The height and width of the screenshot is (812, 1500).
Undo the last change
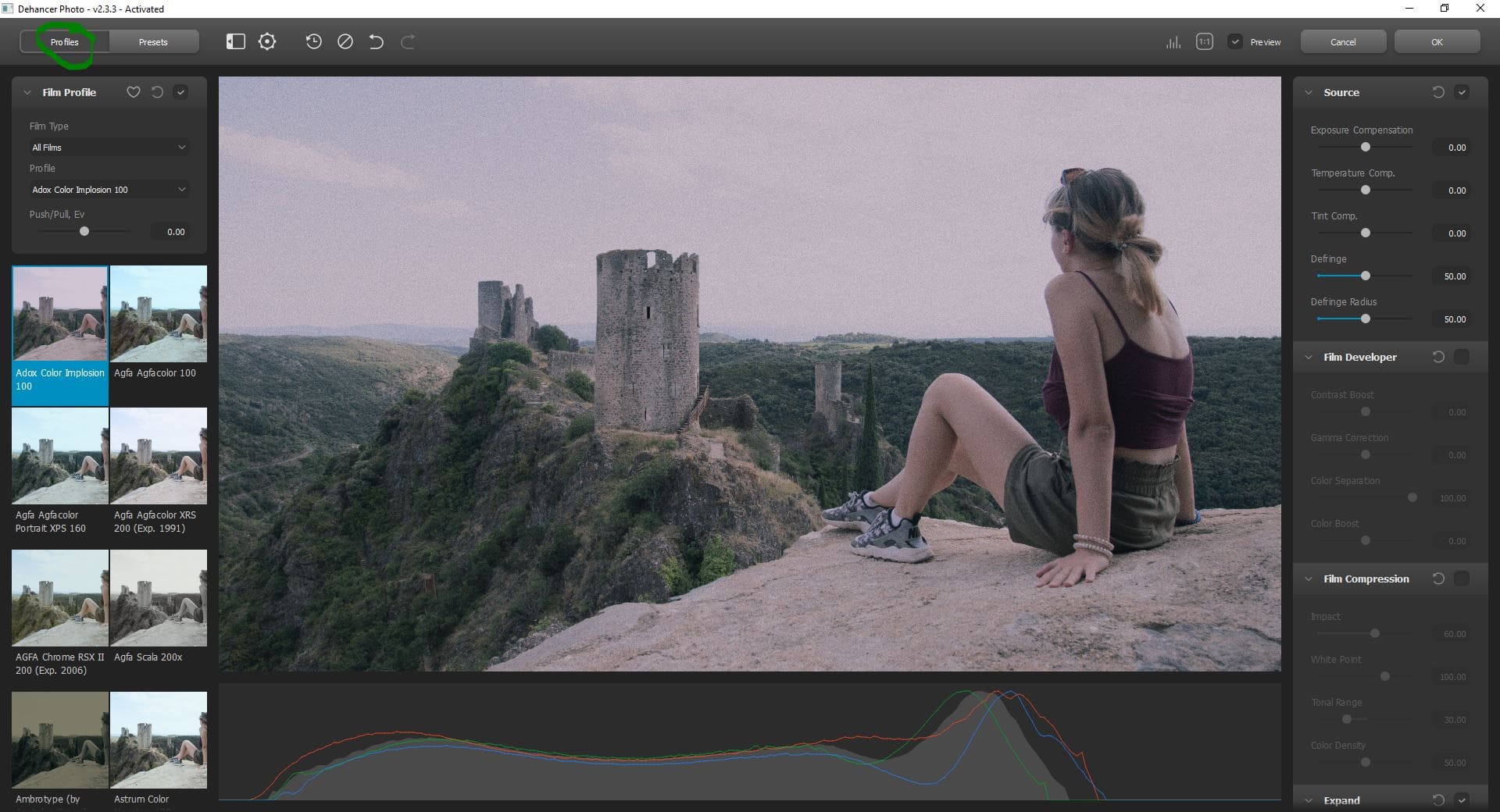(x=377, y=42)
